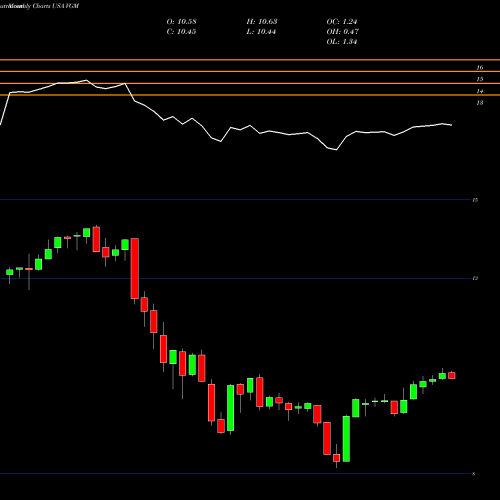Viewport: 500px width, 500px height.
Task: Select the open value O: 10.58
Action: 181,22
